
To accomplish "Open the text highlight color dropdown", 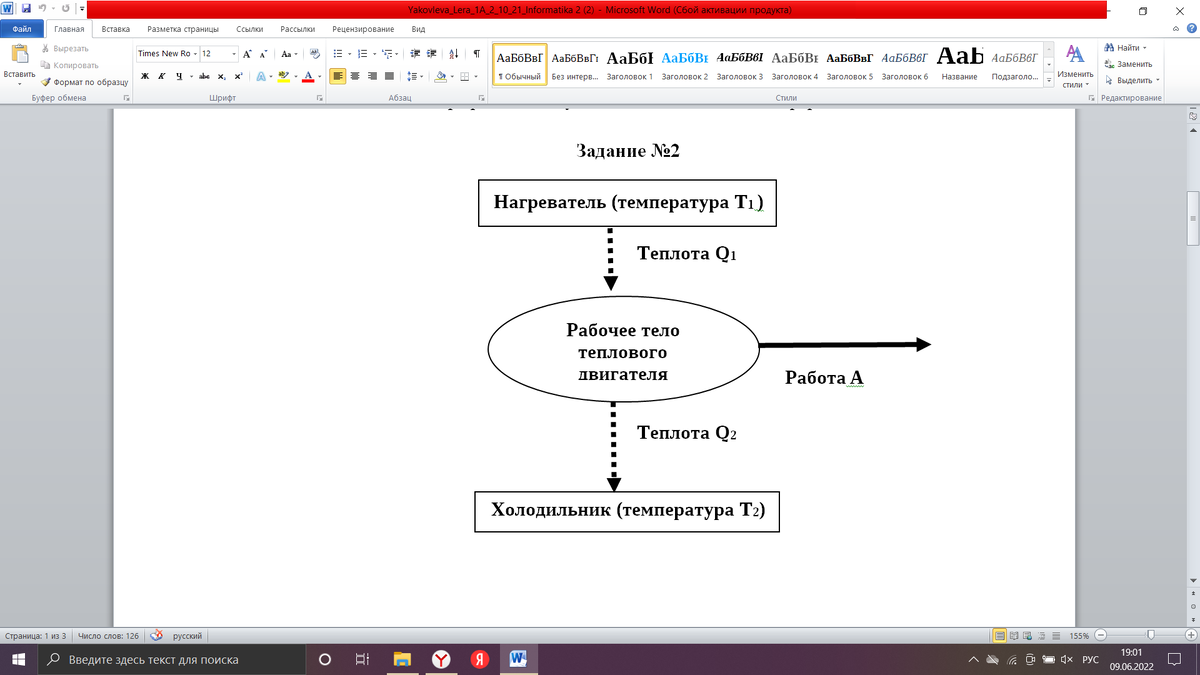I will 296,75.
